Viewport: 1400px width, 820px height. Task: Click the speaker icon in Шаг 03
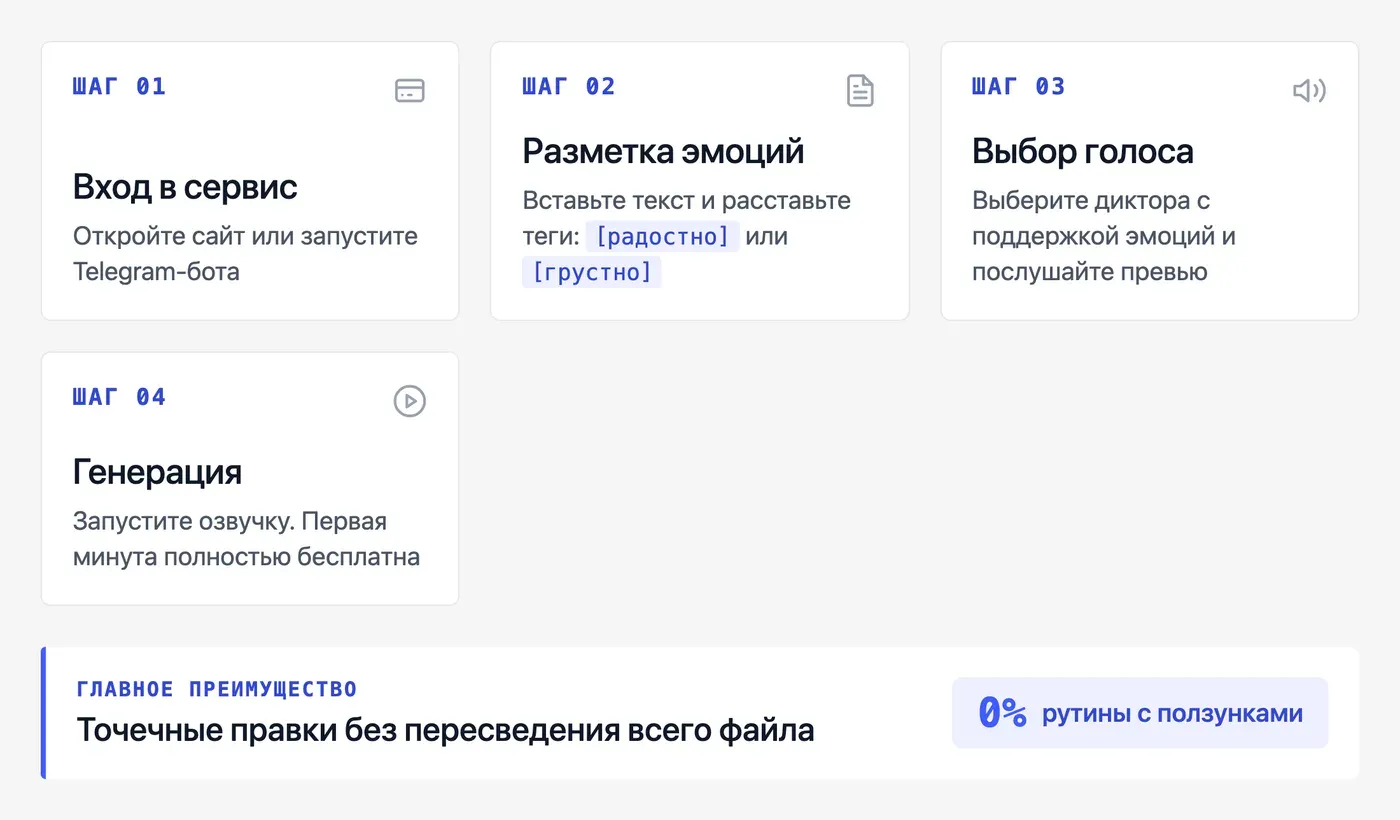pos(1309,91)
